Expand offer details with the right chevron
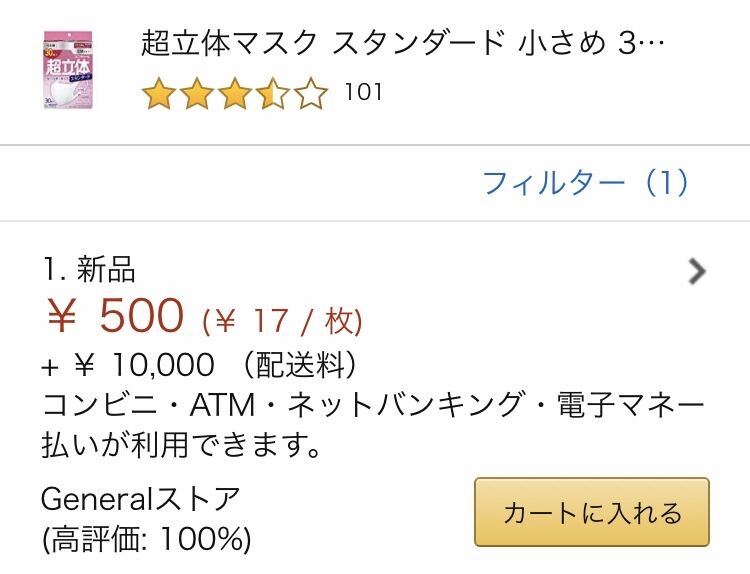 pos(697,271)
